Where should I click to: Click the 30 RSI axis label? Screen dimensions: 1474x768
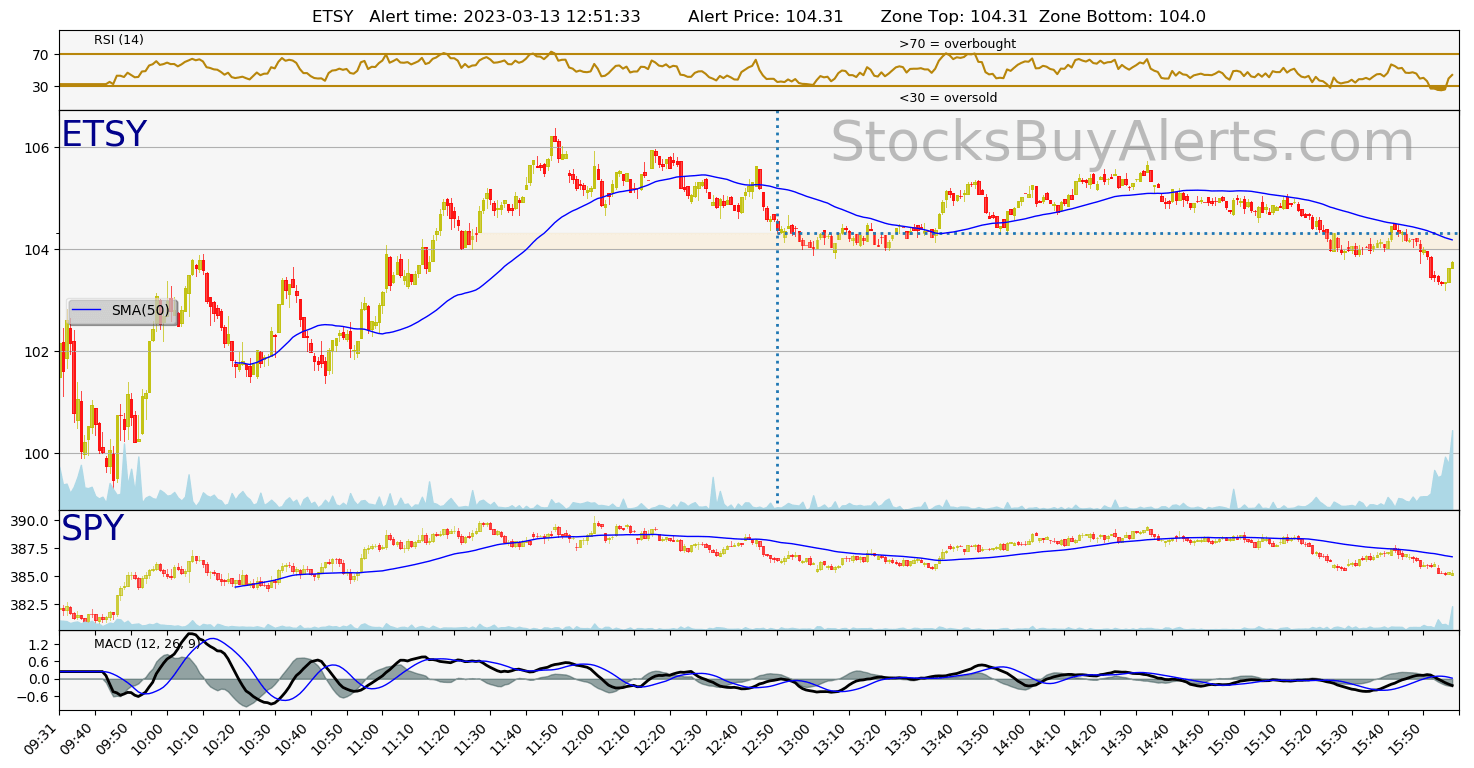tap(41, 87)
